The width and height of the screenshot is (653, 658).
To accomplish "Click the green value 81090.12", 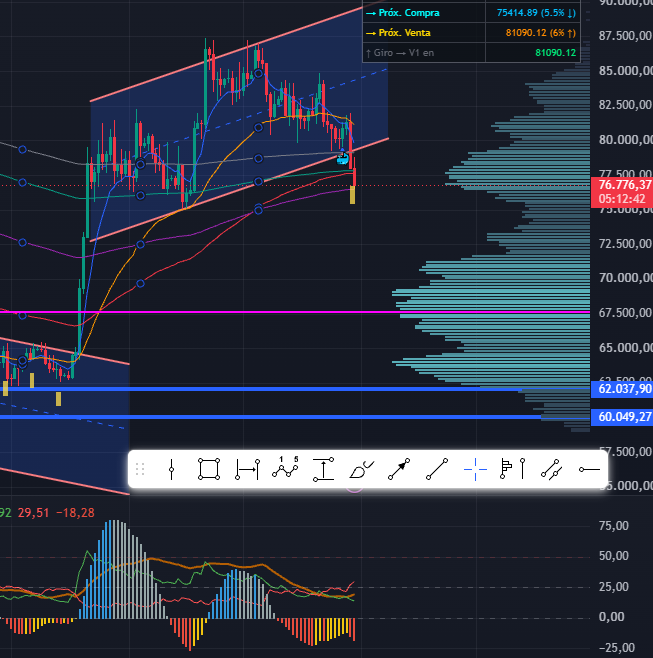I will (x=555, y=53).
